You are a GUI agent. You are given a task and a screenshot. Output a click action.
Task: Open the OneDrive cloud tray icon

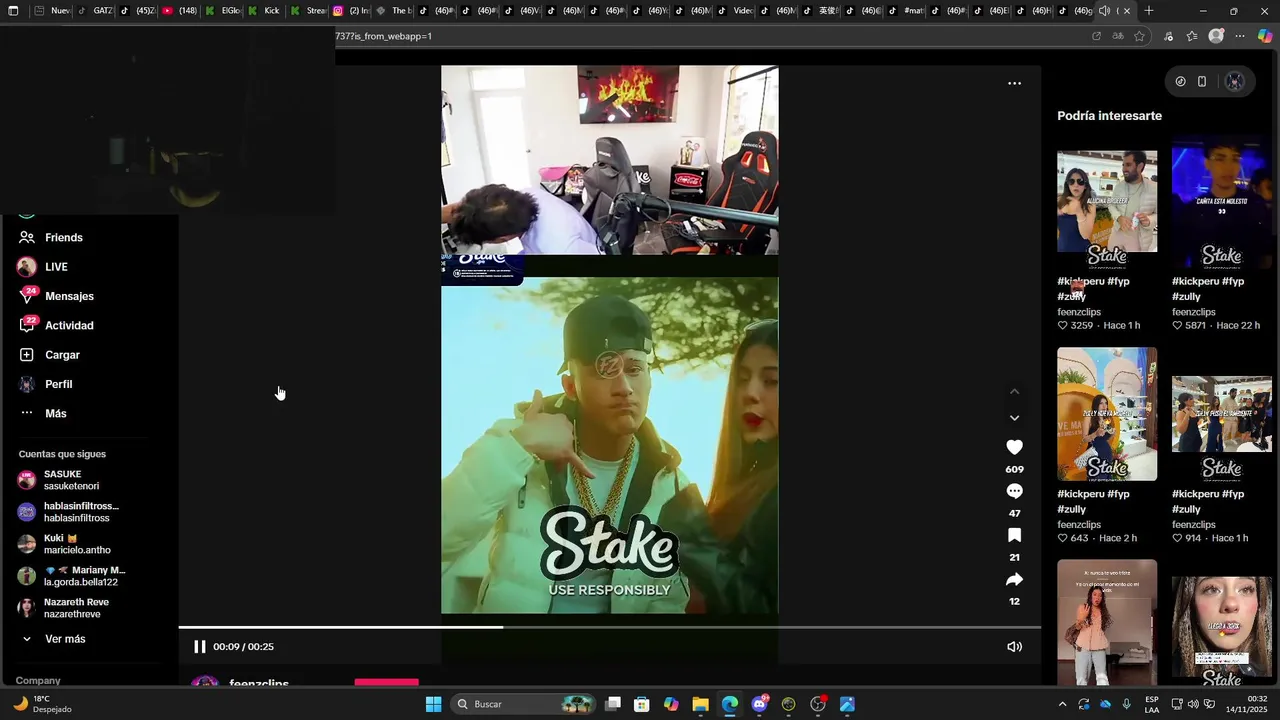(x=1105, y=704)
